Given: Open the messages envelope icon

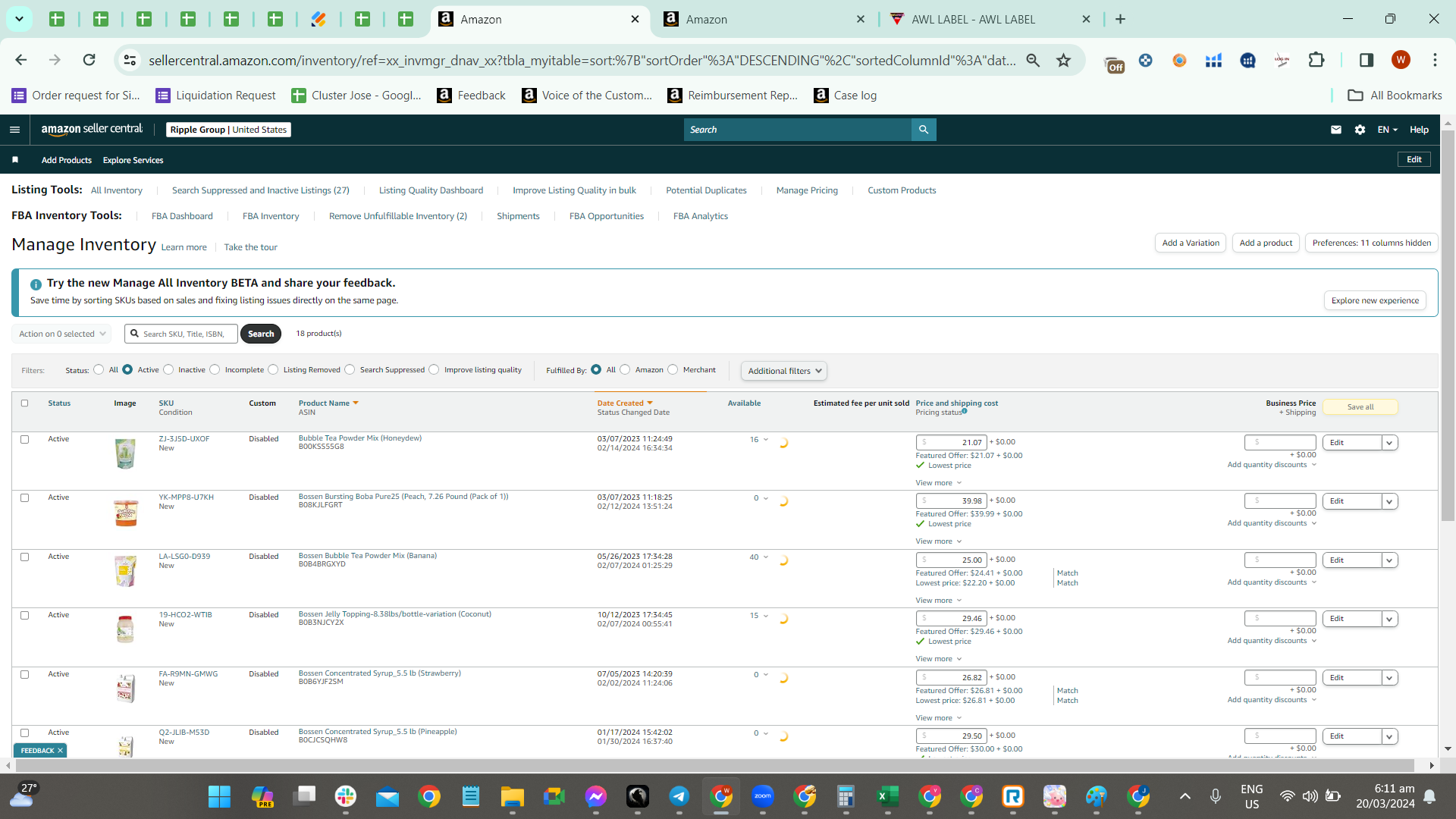Looking at the screenshot, I should coord(1335,130).
